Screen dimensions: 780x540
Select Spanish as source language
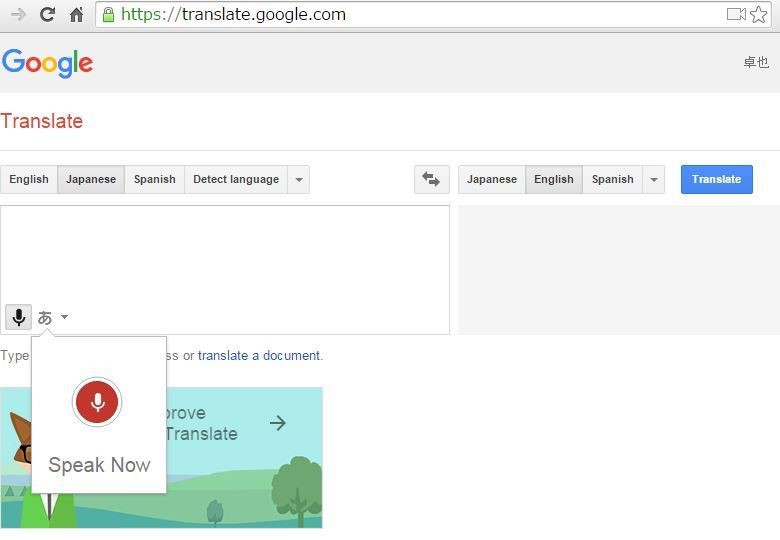155,180
